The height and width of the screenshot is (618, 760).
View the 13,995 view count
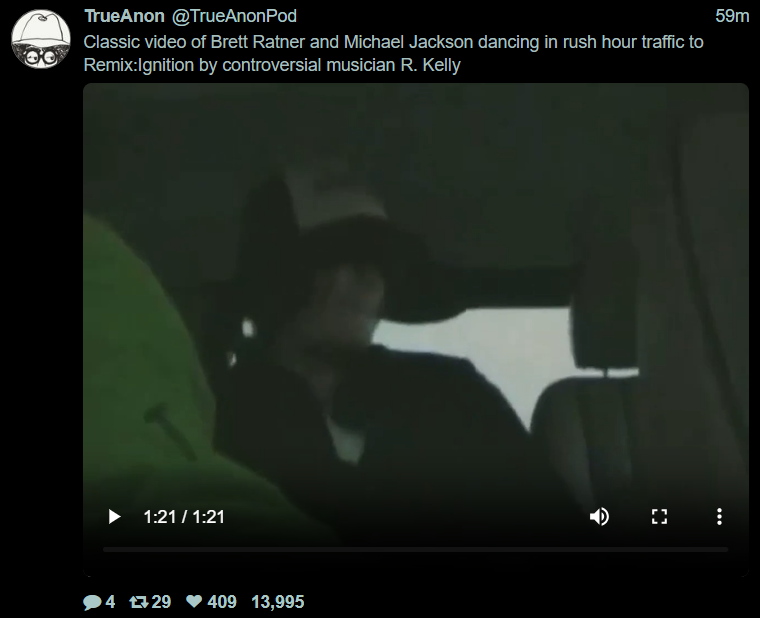tap(278, 602)
